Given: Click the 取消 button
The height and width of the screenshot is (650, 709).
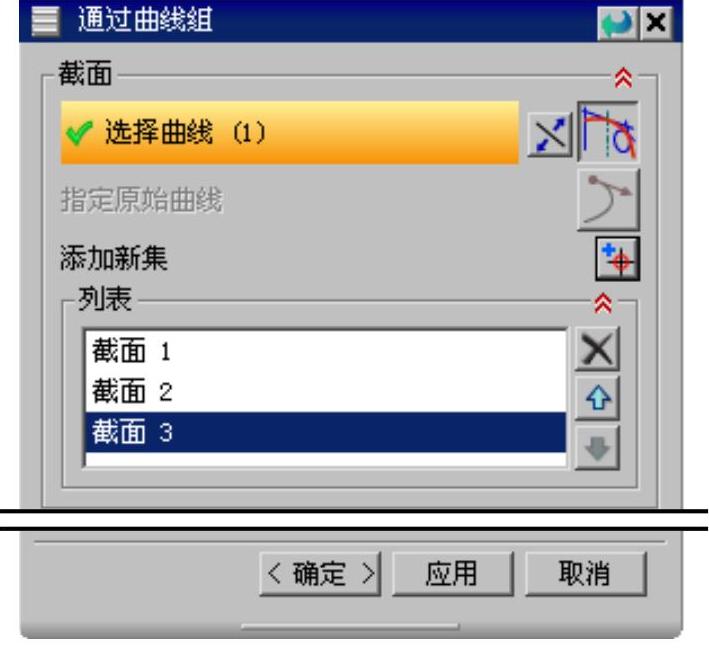Looking at the screenshot, I should point(586,574).
